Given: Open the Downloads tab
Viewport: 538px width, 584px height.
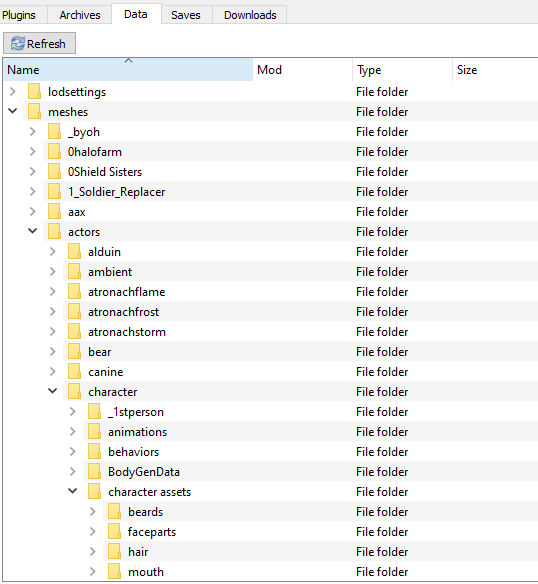Looking at the screenshot, I should [250, 15].
